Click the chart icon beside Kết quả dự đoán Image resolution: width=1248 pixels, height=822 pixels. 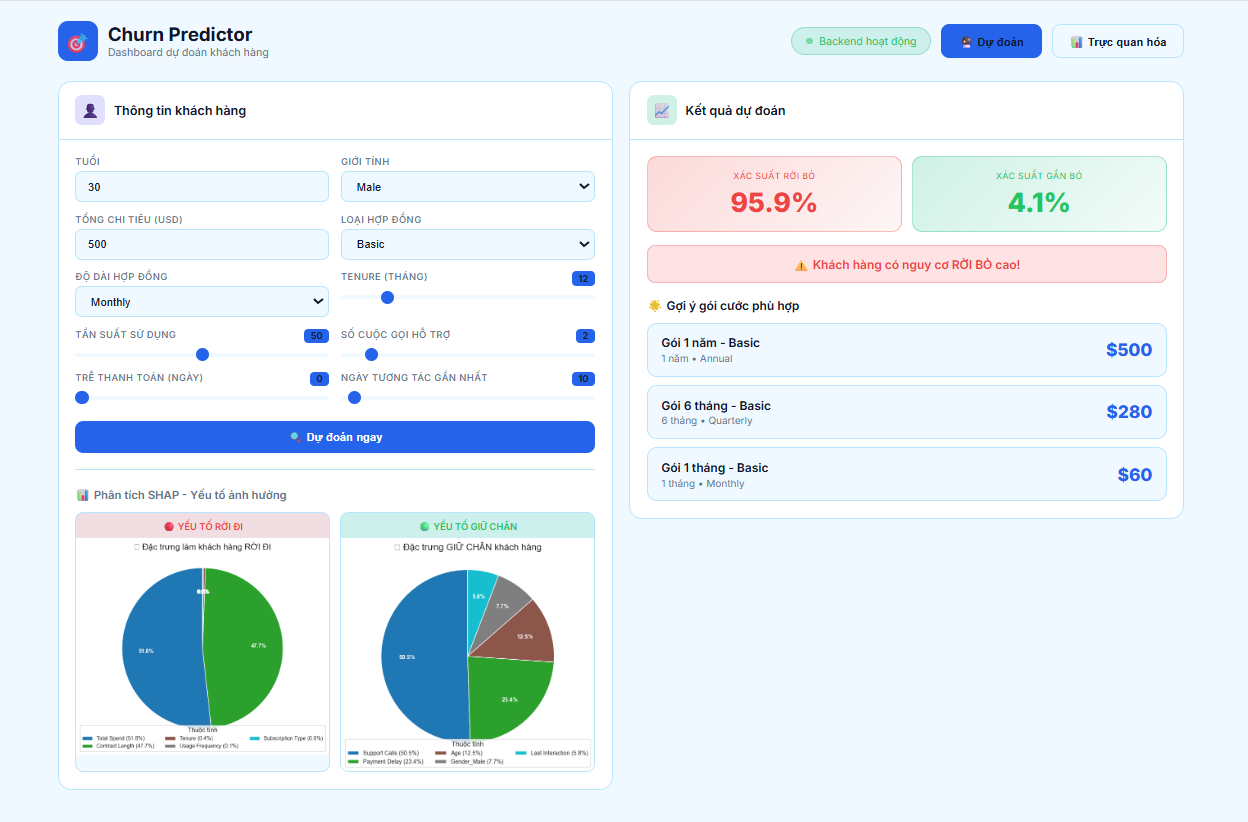click(662, 110)
